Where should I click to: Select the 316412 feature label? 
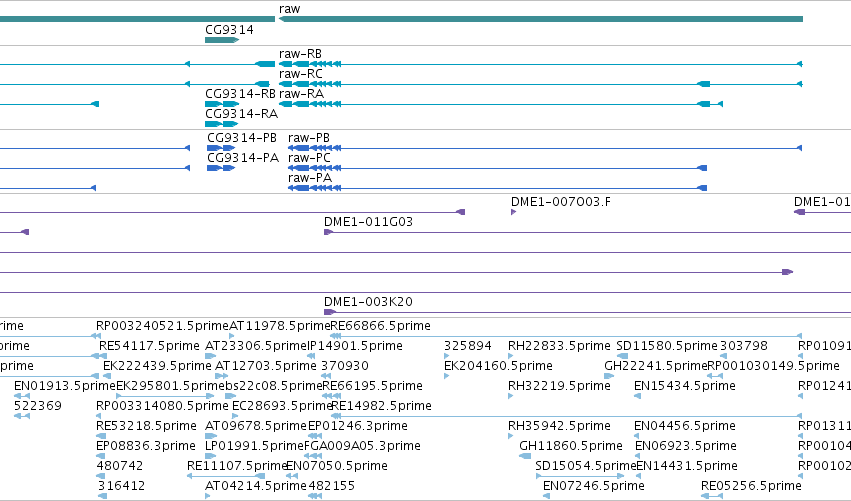[x=122, y=486]
